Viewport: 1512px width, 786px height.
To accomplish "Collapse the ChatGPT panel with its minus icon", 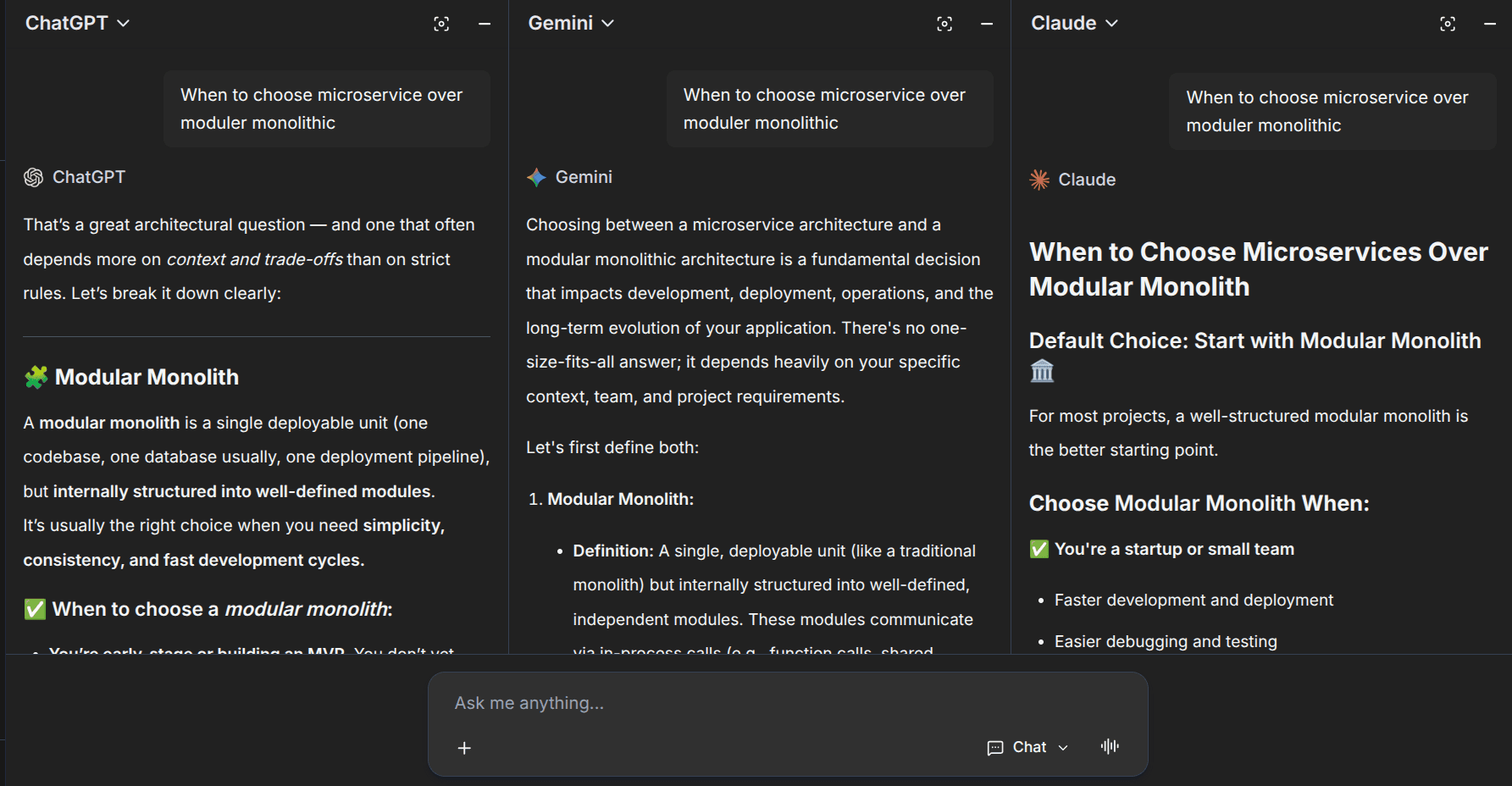I will tap(485, 24).
